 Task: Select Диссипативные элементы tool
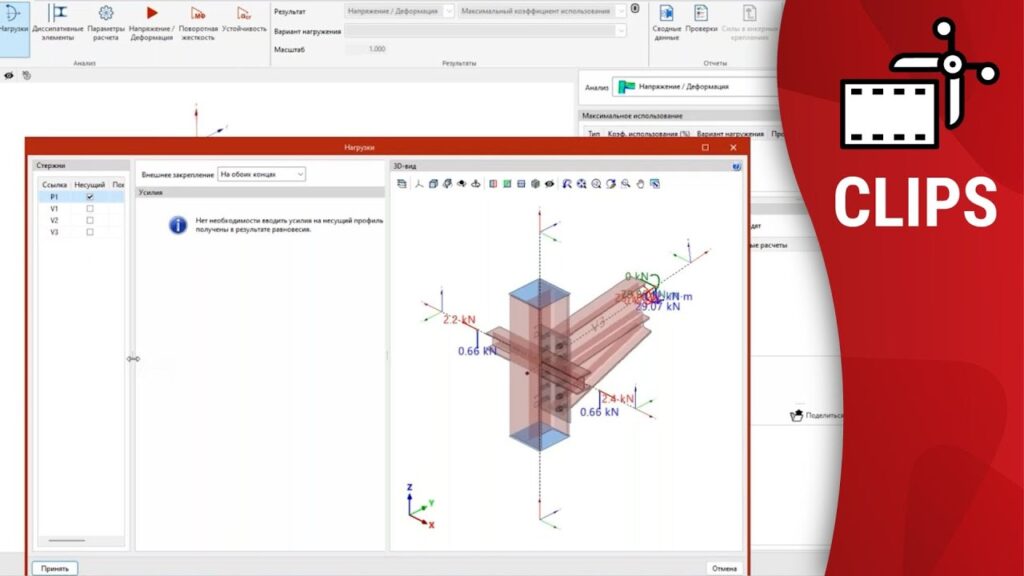[x=58, y=13]
